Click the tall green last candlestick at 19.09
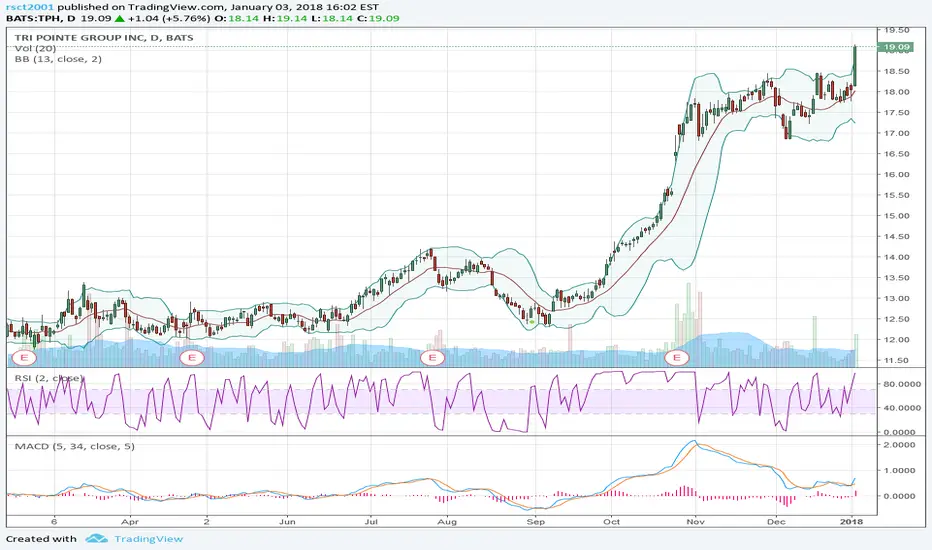 [x=855, y=67]
